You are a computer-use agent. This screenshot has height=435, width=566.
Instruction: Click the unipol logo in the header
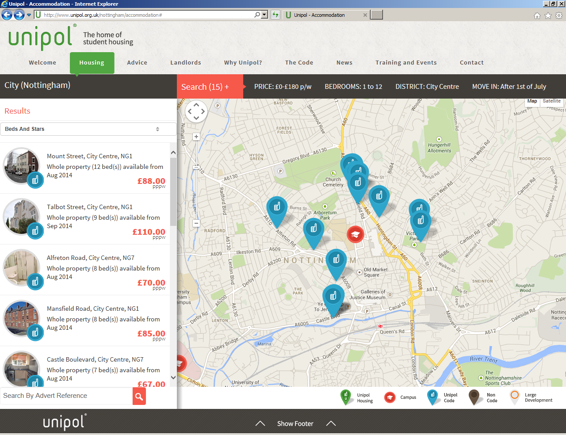click(42, 38)
